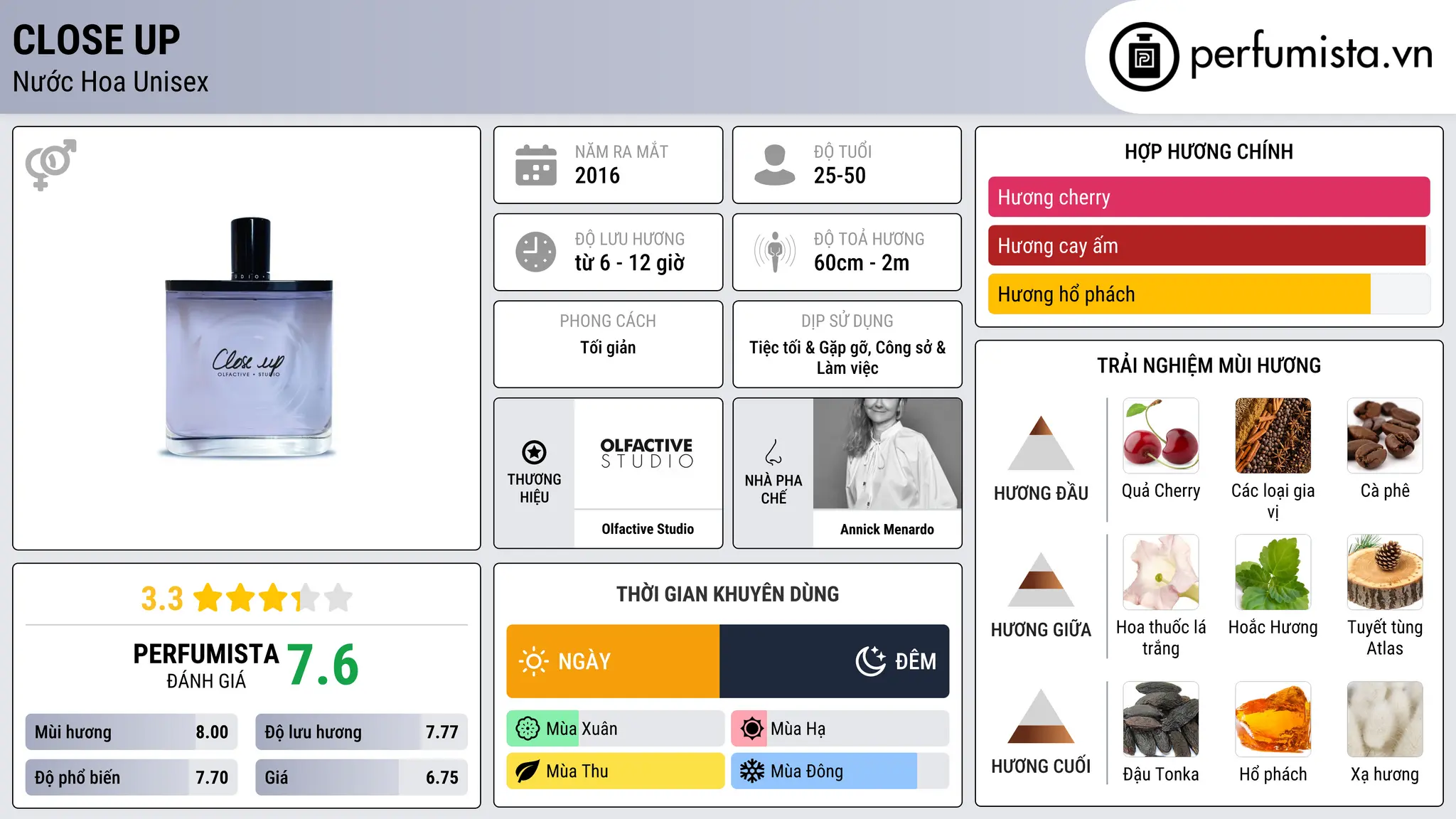Click the TRẢI NGHIỆM MÙI HƯƠNG heading
The width and height of the screenshot is (1456, 819).
pyautogui.click(x=1209, y=365)
